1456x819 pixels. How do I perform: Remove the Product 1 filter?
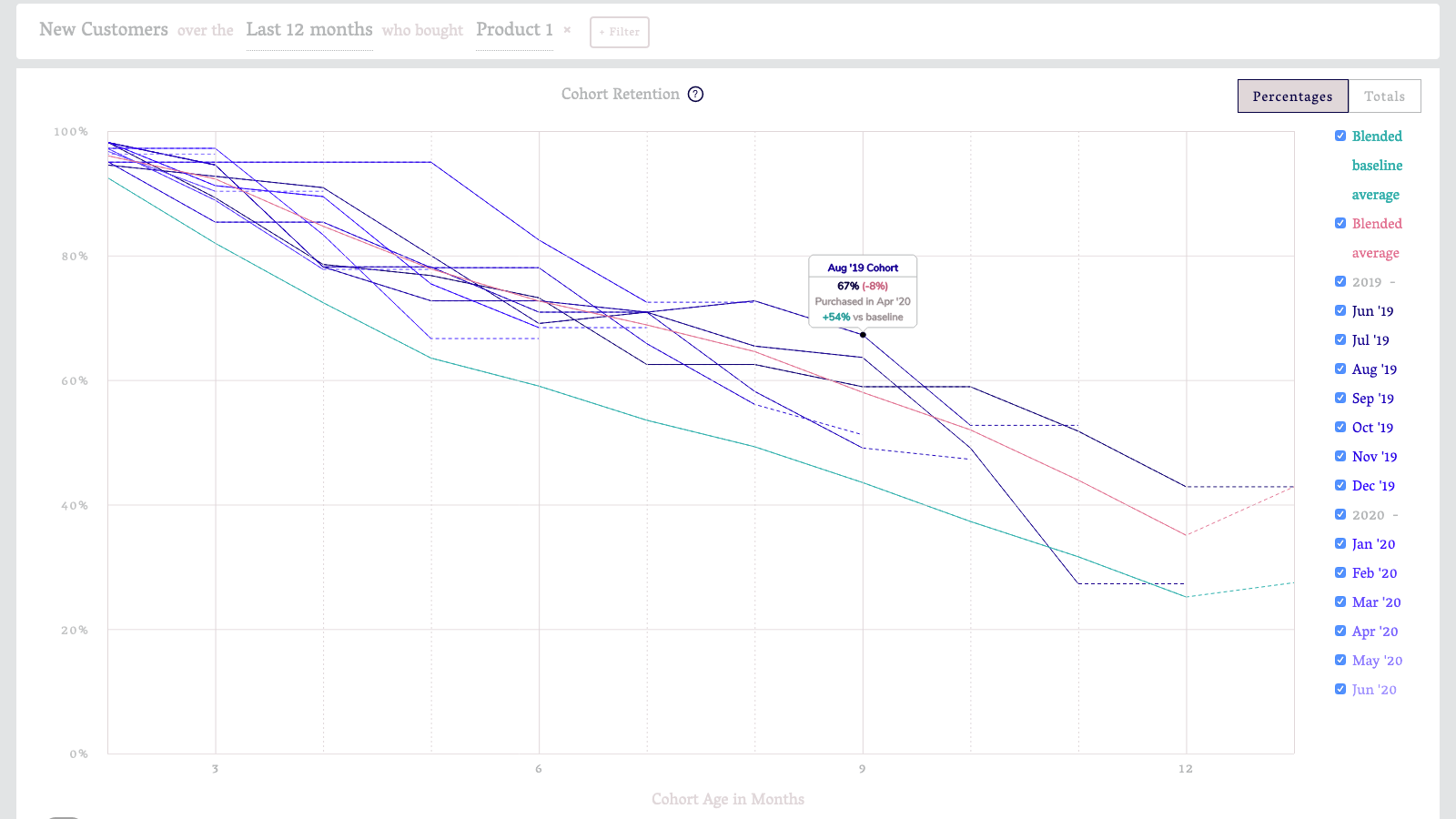tap(567, 30)
